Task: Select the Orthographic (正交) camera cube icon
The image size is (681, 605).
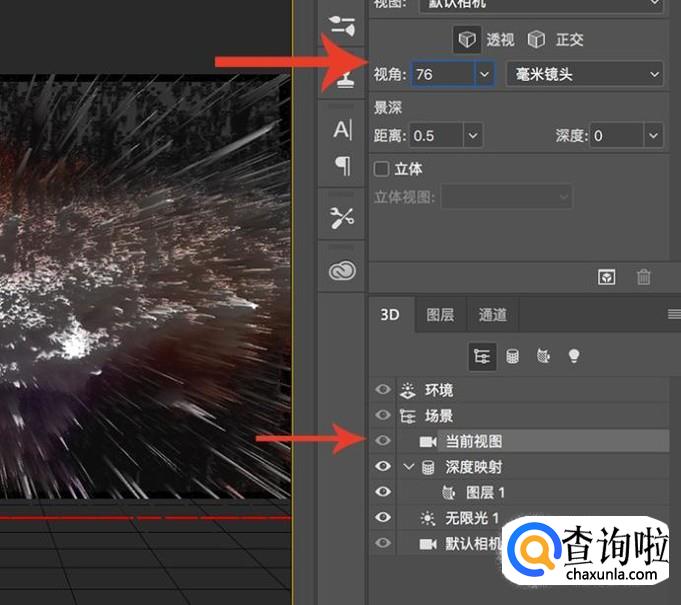Action: point(536,40)
